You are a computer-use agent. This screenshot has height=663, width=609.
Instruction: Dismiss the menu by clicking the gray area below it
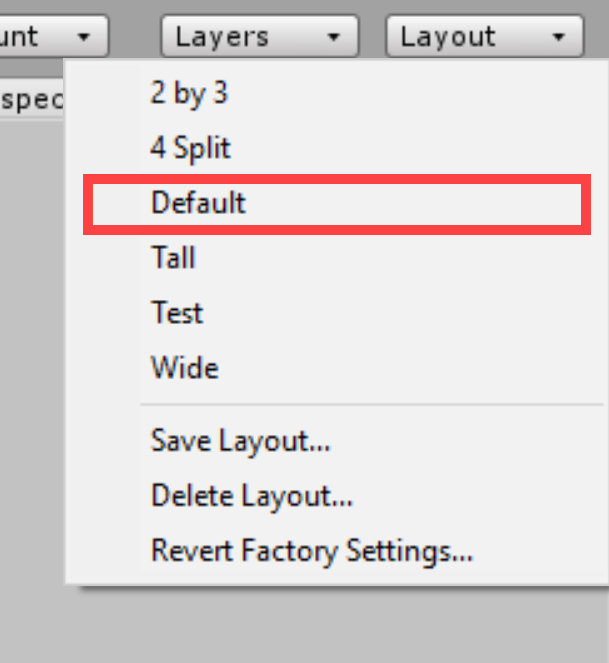click(300, 625)
